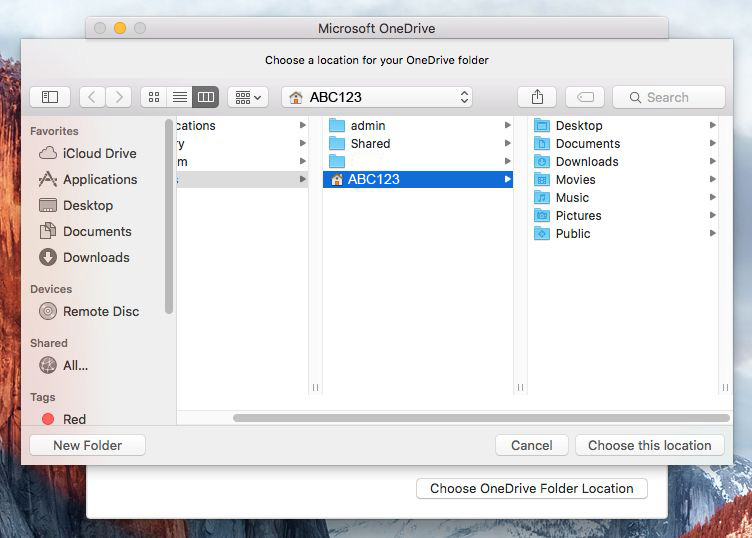Click the horizontal scrollbar of the column browser
Image resolution: width=752 pixels, height=538 pixels.
tap(481, 418)
